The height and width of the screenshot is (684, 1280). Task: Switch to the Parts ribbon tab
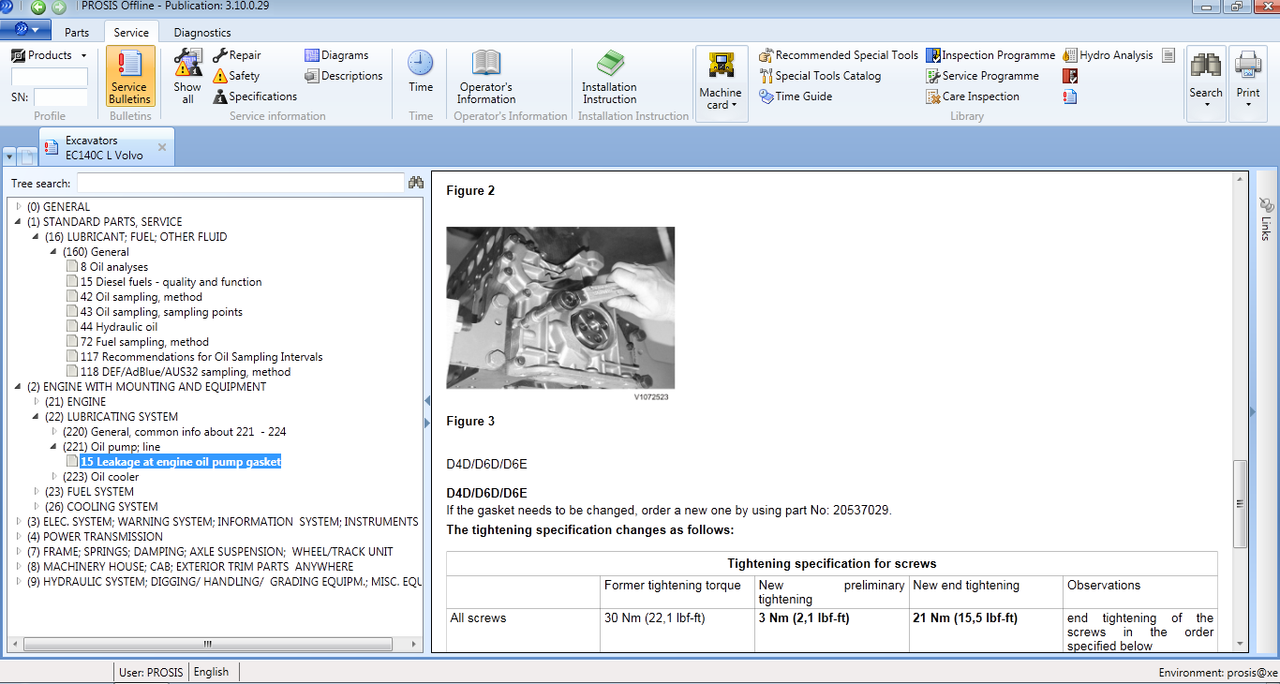pyautogui.click(x=77, y=32)
